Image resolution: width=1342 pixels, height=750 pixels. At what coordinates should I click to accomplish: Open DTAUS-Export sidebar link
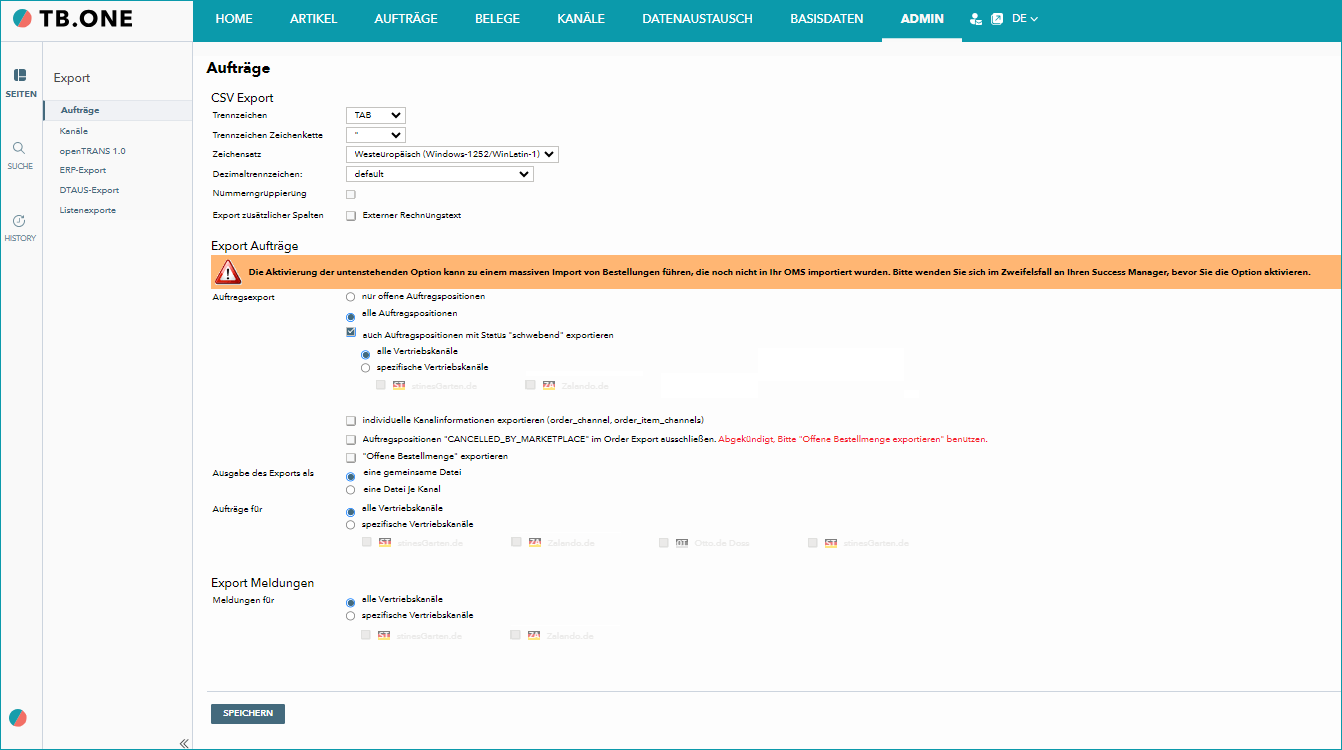point(89,190)
